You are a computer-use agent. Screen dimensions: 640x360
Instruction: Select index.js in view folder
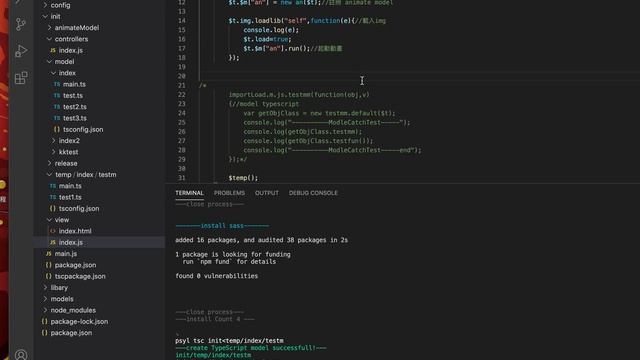[x=71, y=242]
